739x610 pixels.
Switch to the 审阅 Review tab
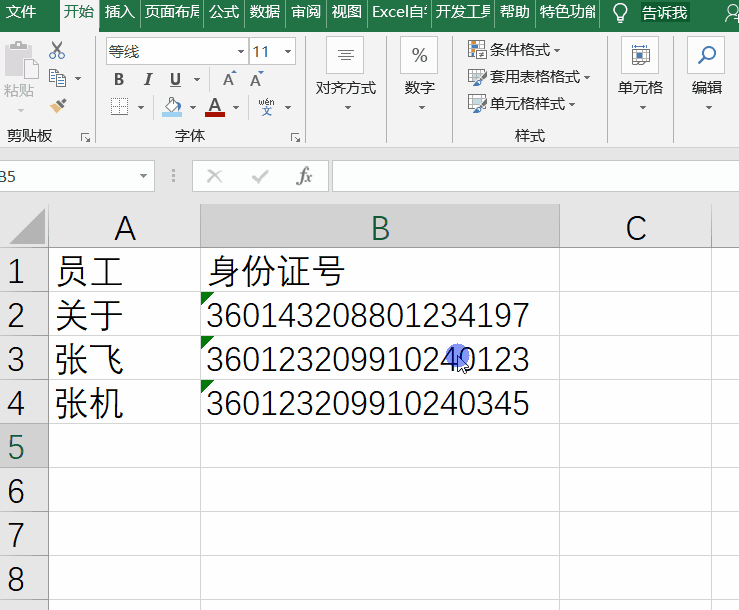pos(305,11)
